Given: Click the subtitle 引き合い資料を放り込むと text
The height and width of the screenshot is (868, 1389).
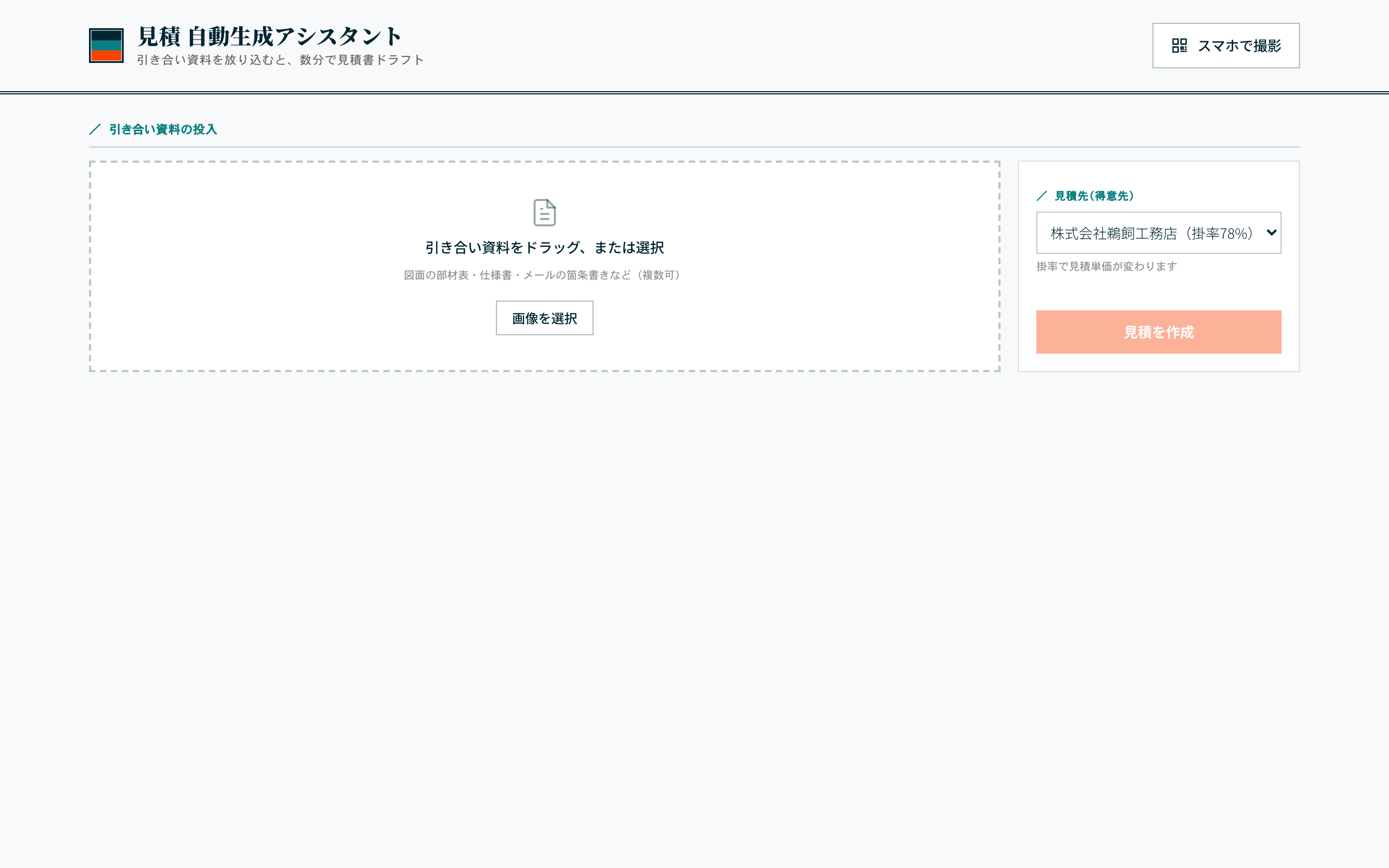Looking at the screenshot, I should click(280, 60).
